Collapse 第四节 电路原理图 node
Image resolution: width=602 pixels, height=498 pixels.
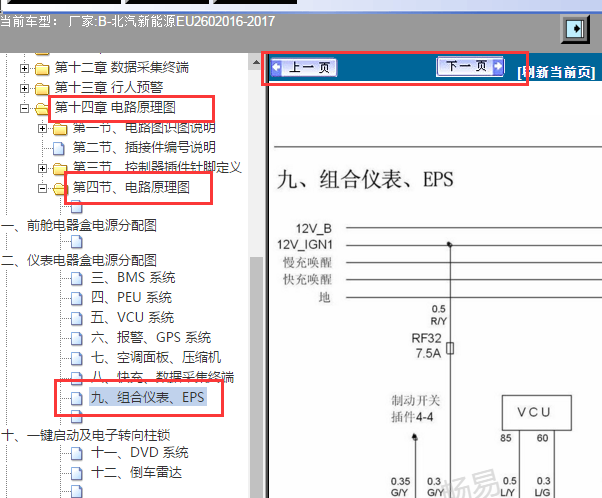click(x=43, y=188)
